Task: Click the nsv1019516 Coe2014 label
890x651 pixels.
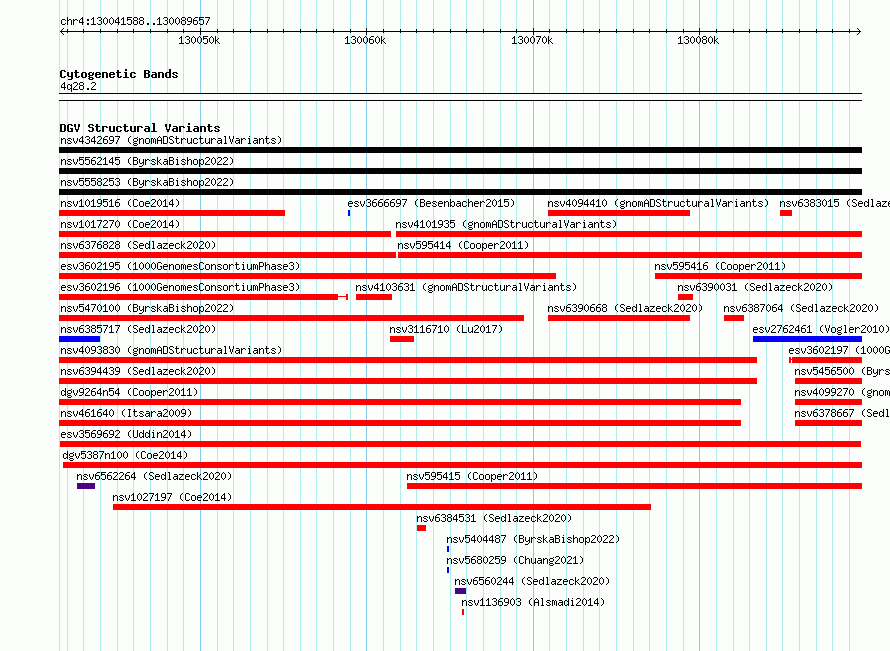Action: click(120, 203)
